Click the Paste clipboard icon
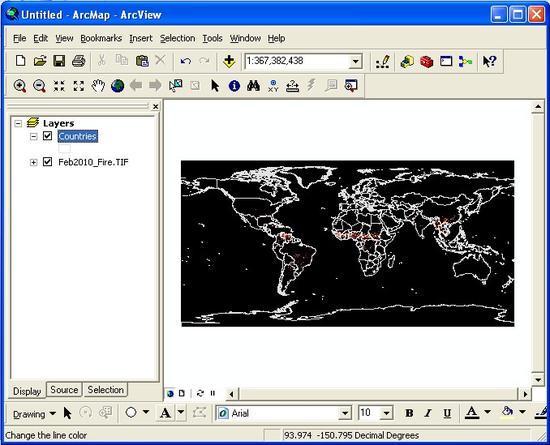This screenshot has width=550, height=445. (x=142, y=61)
